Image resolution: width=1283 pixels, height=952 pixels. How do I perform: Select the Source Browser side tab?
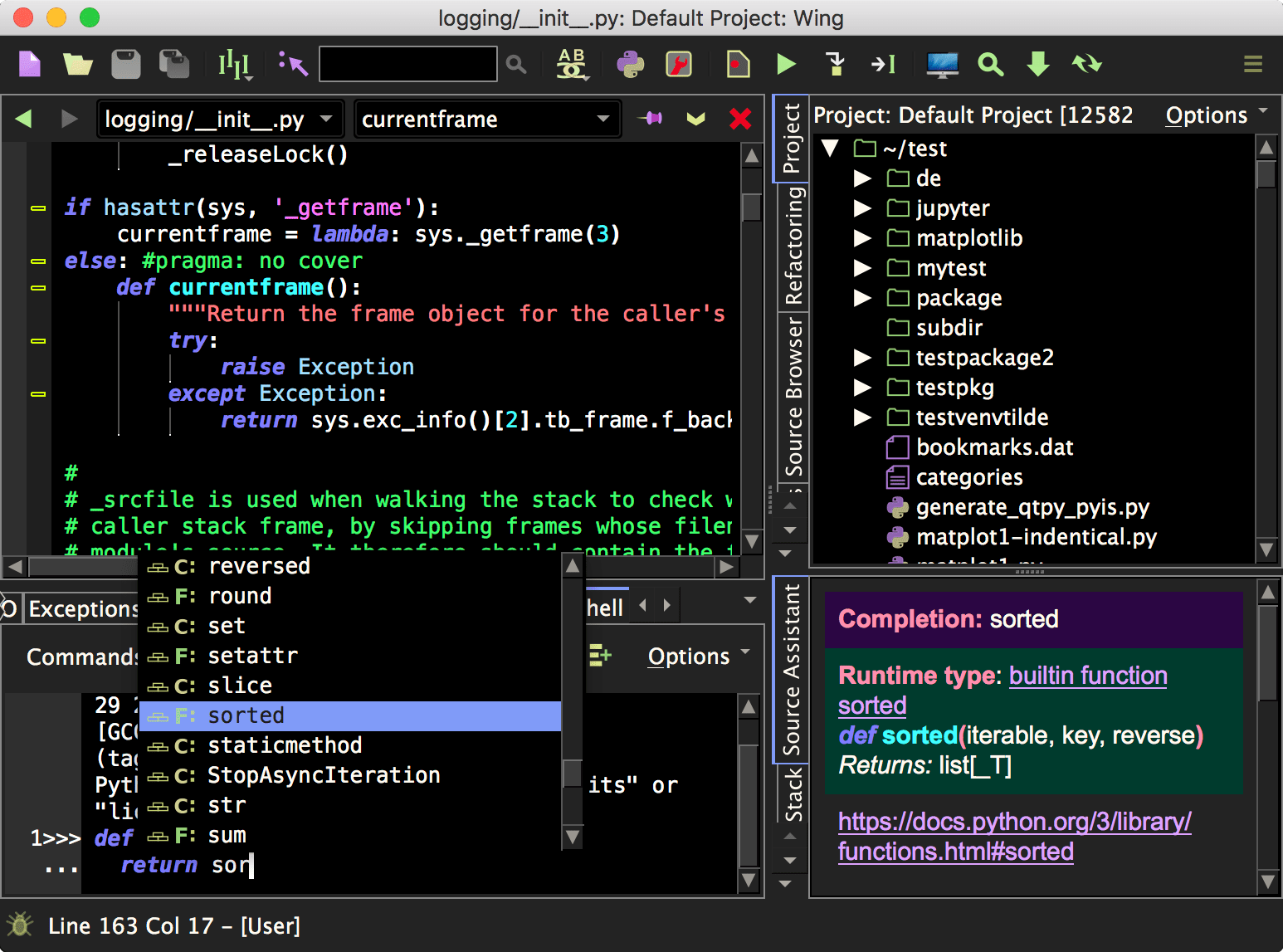pyautogui.click(x=793, y=397)
